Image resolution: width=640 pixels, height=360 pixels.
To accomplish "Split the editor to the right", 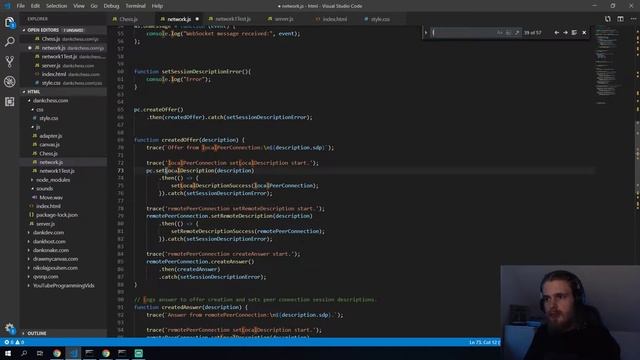I will click(620, 19).
